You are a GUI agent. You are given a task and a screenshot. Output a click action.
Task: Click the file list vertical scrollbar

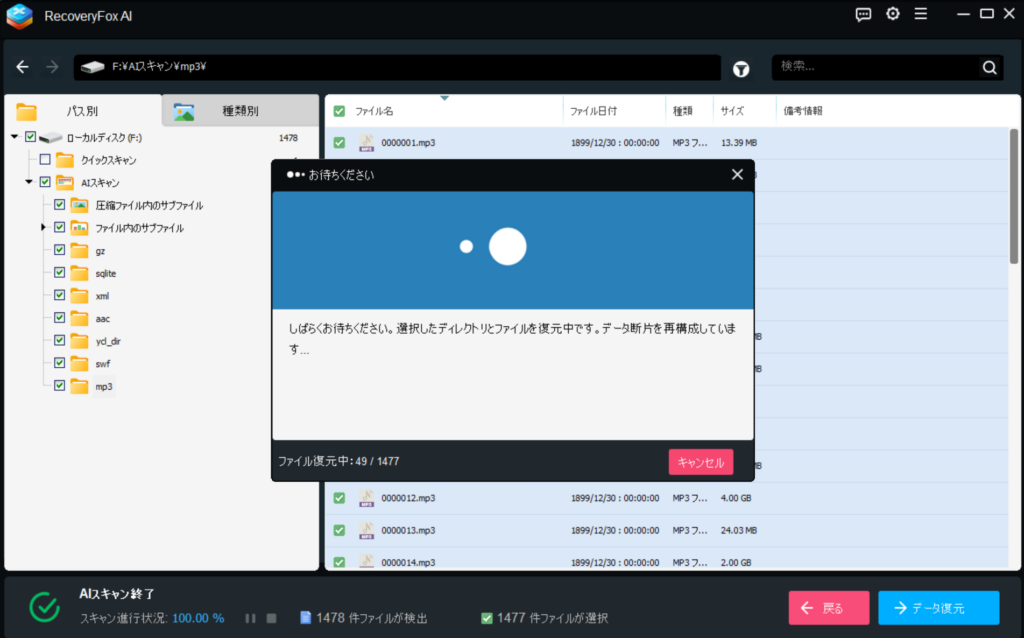[1013, 200]
